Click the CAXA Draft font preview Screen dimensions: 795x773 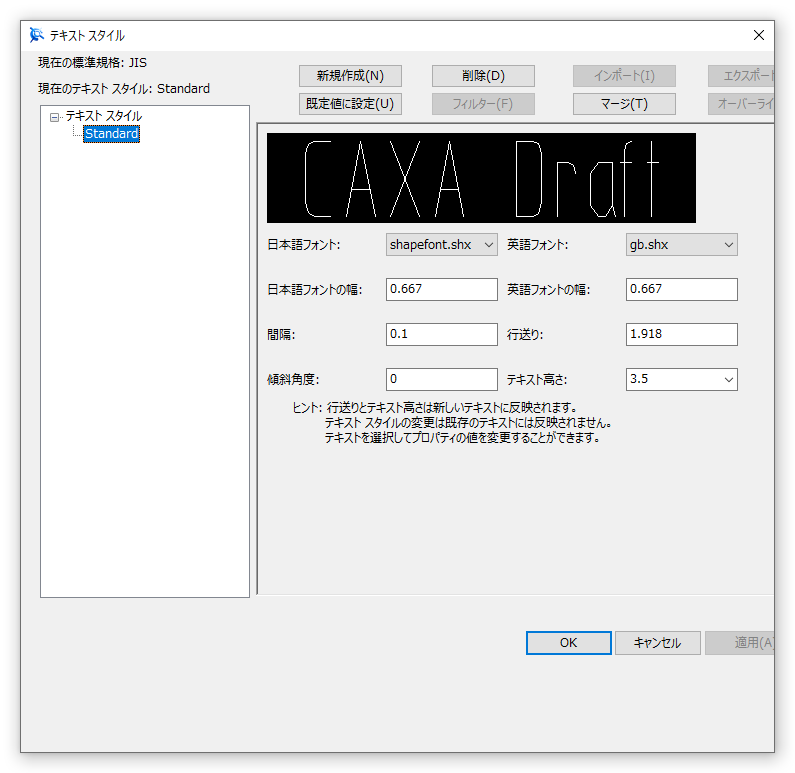[x=481, y=178]
